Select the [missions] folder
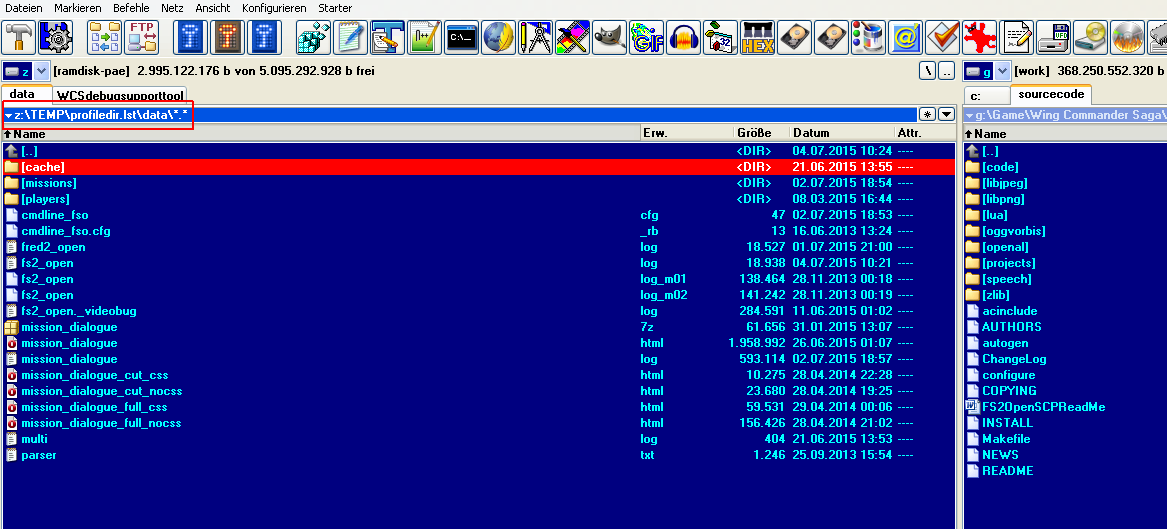 tap(48, 183)
